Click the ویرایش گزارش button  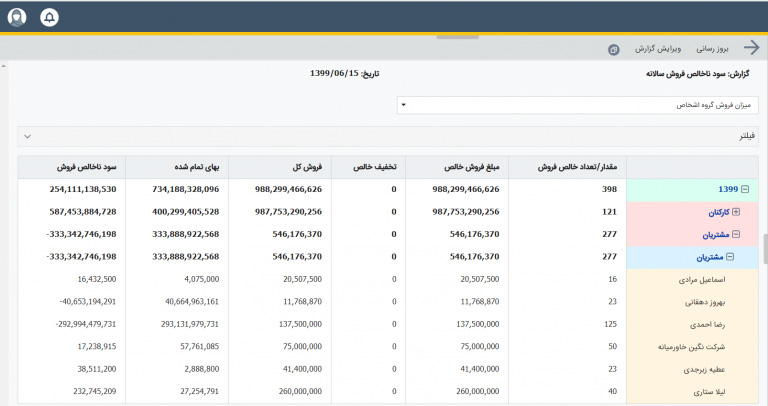[658, 49]
